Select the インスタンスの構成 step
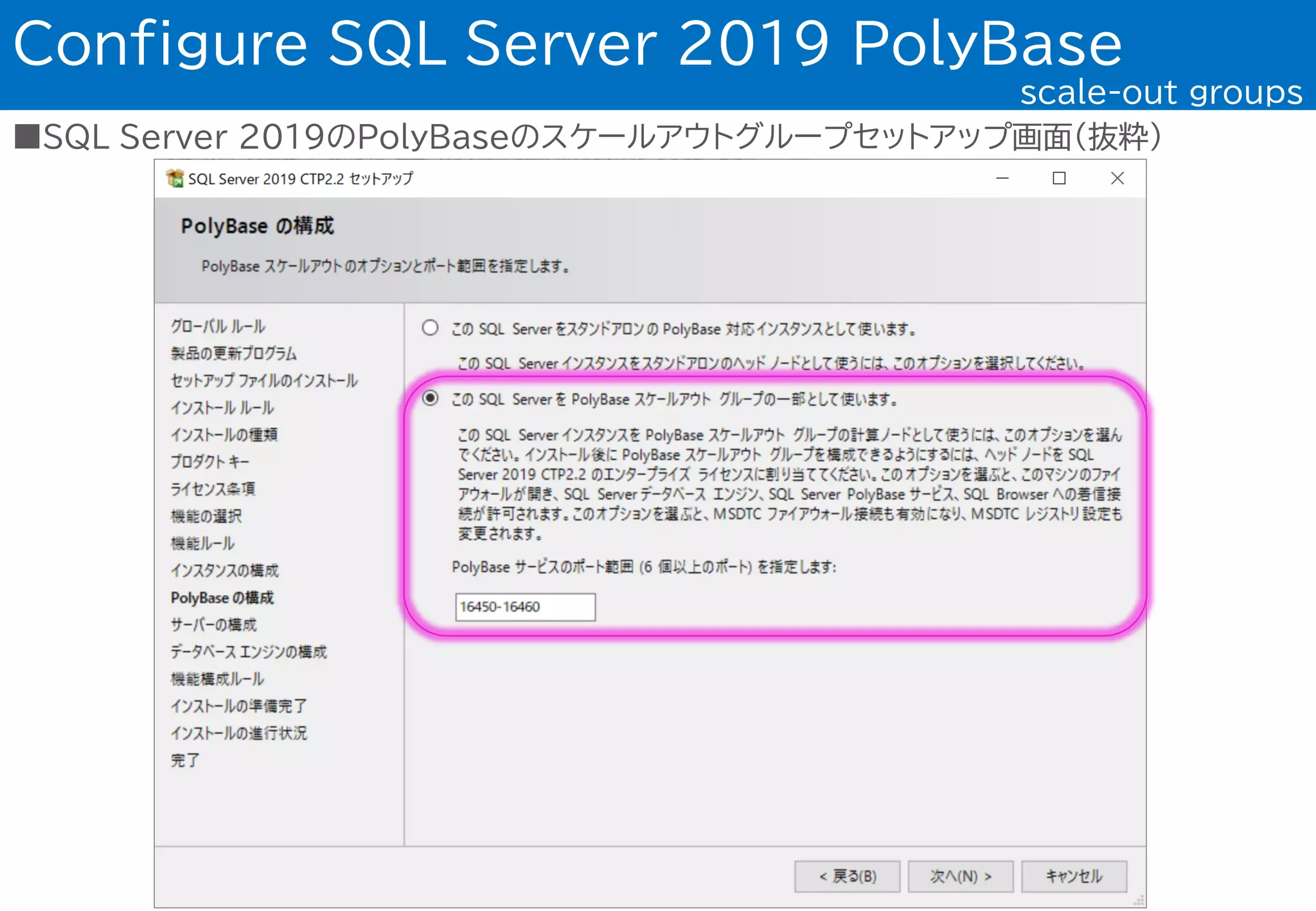This screenshot has width=1316, height=911. 225,570
